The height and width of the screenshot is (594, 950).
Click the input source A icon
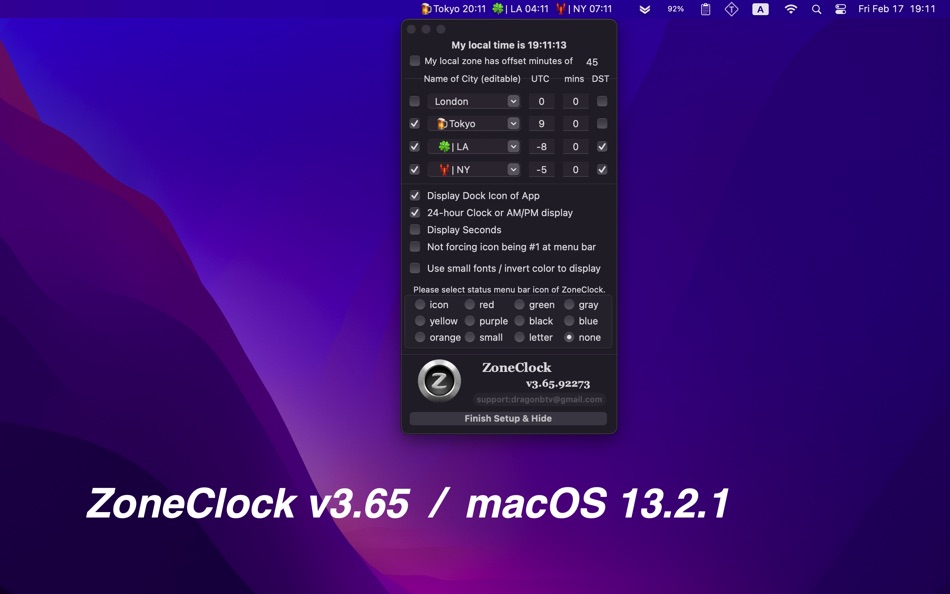760,9
